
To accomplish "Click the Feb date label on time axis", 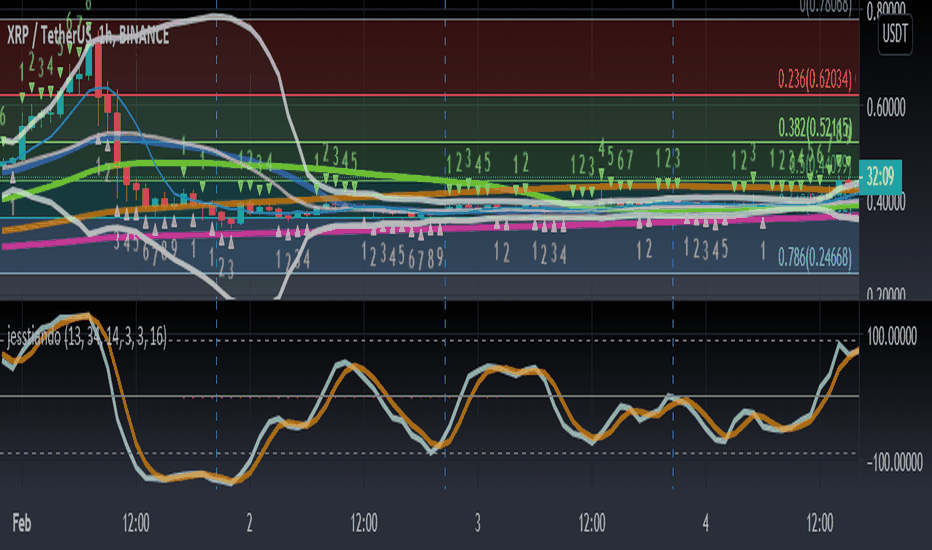I will click(22, 523).
